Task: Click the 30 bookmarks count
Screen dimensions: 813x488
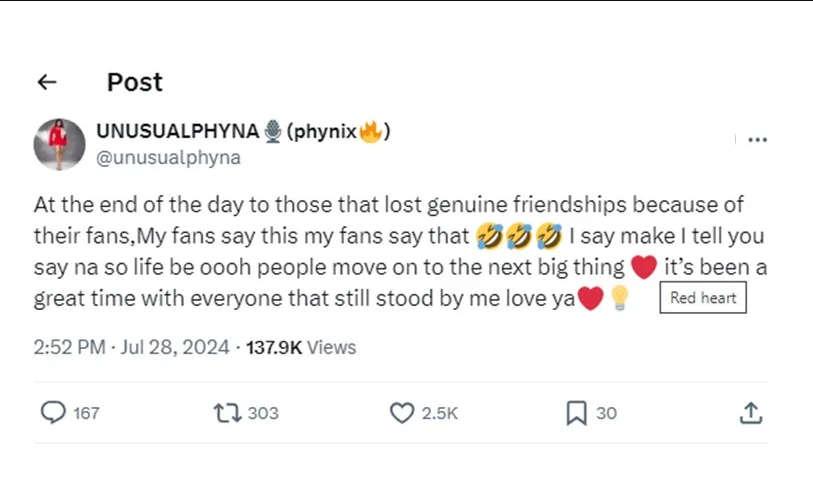Action: click(607, 413)
